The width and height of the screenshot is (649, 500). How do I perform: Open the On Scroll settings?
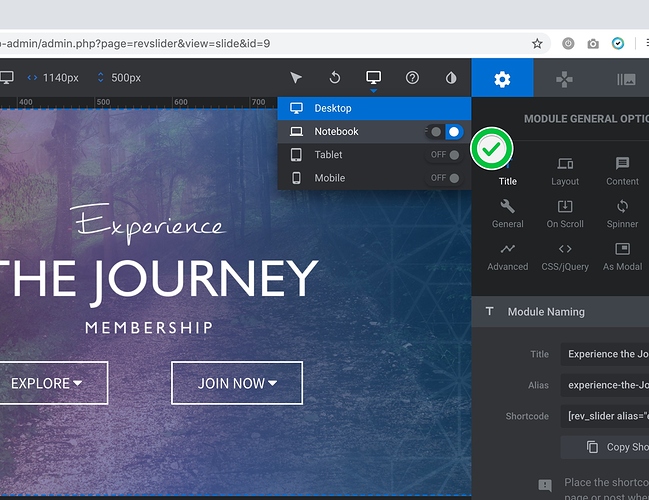[x=565, y=213]
